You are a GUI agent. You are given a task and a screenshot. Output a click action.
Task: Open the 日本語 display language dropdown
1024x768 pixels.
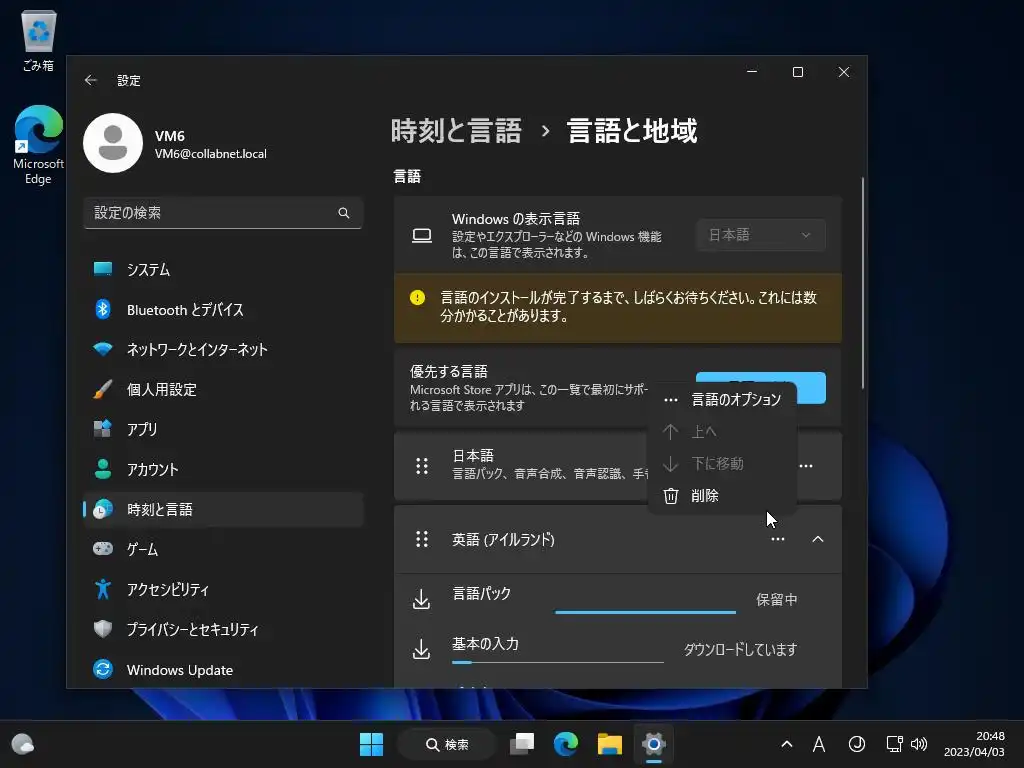coord(760,235)
